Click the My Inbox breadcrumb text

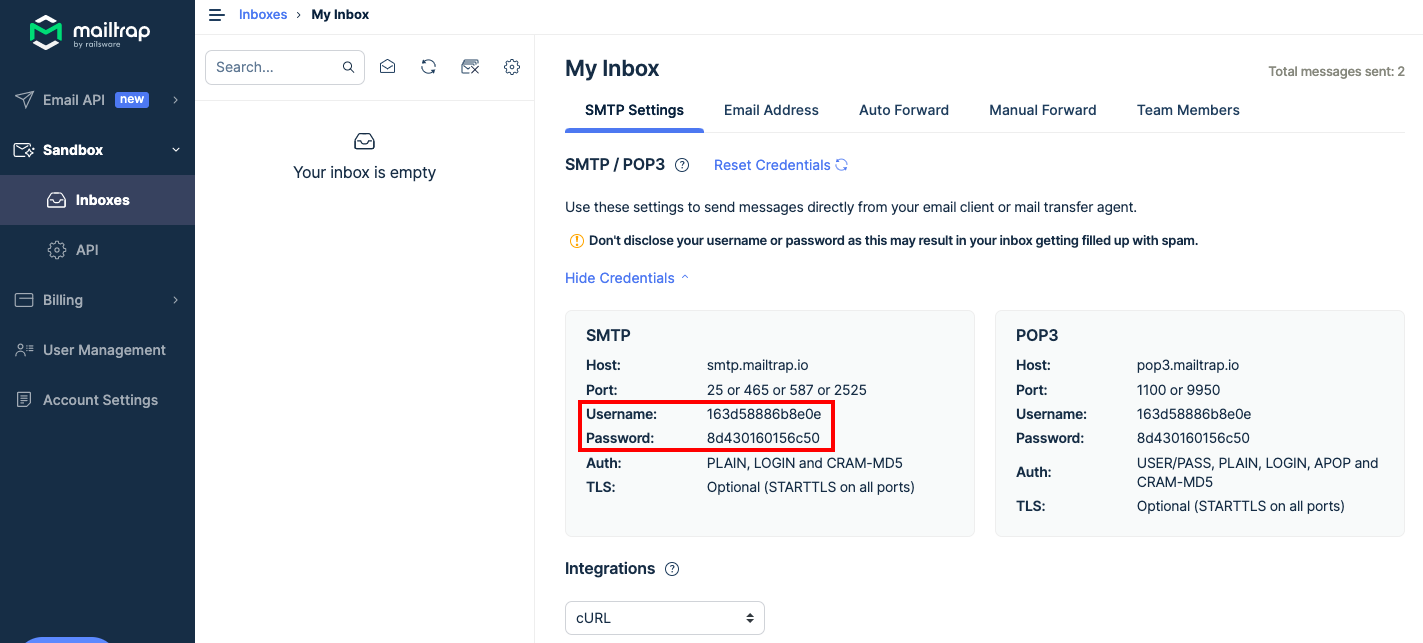pos(340,14)
